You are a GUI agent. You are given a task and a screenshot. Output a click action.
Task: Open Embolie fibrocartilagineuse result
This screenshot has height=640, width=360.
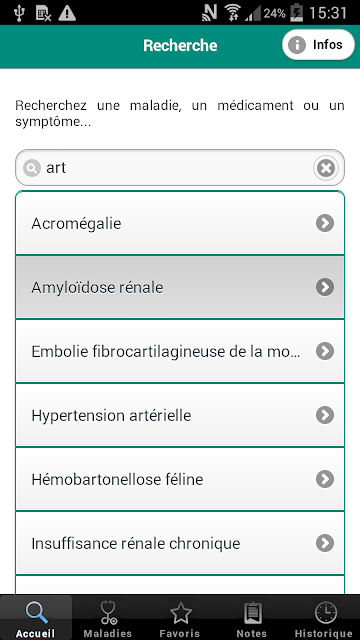coord(180,351)
